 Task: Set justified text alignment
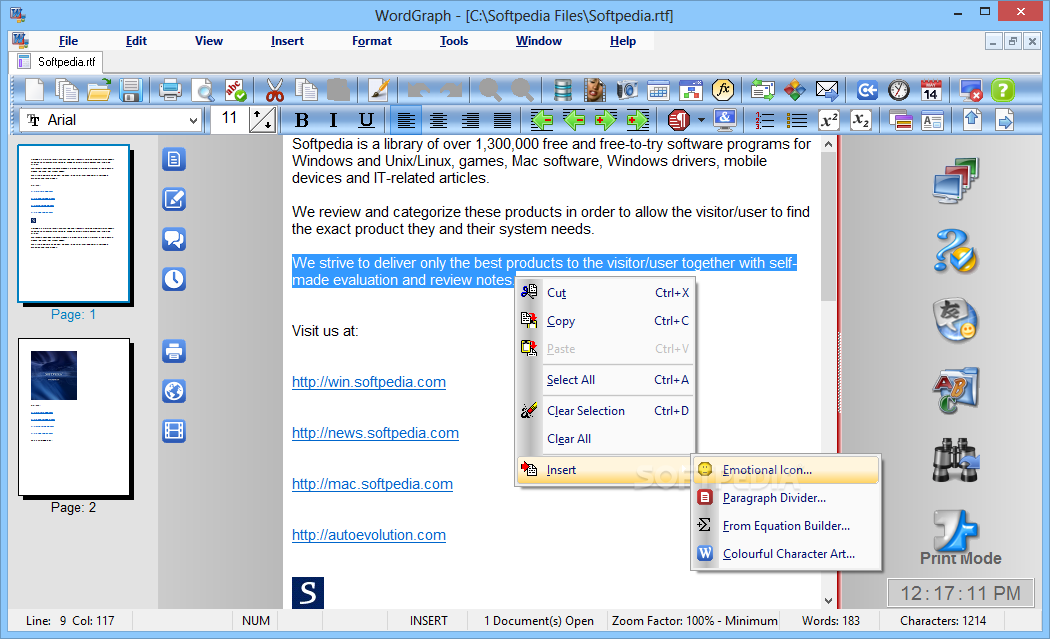[502, 120]
